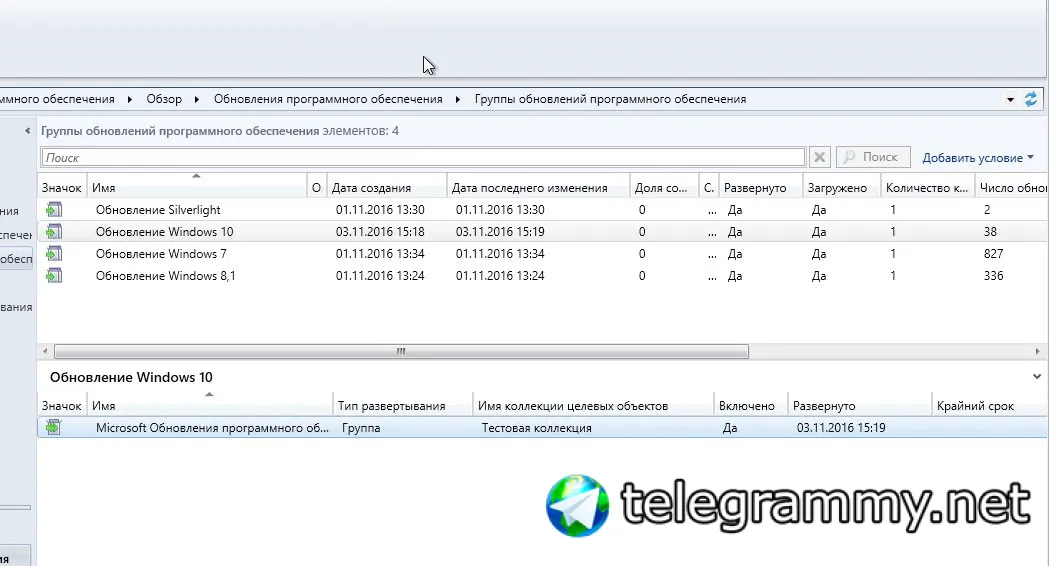1049x566 pixels.
Task: Click the Загружено column header
Action: pyautogui.click(x=842, y=188)
